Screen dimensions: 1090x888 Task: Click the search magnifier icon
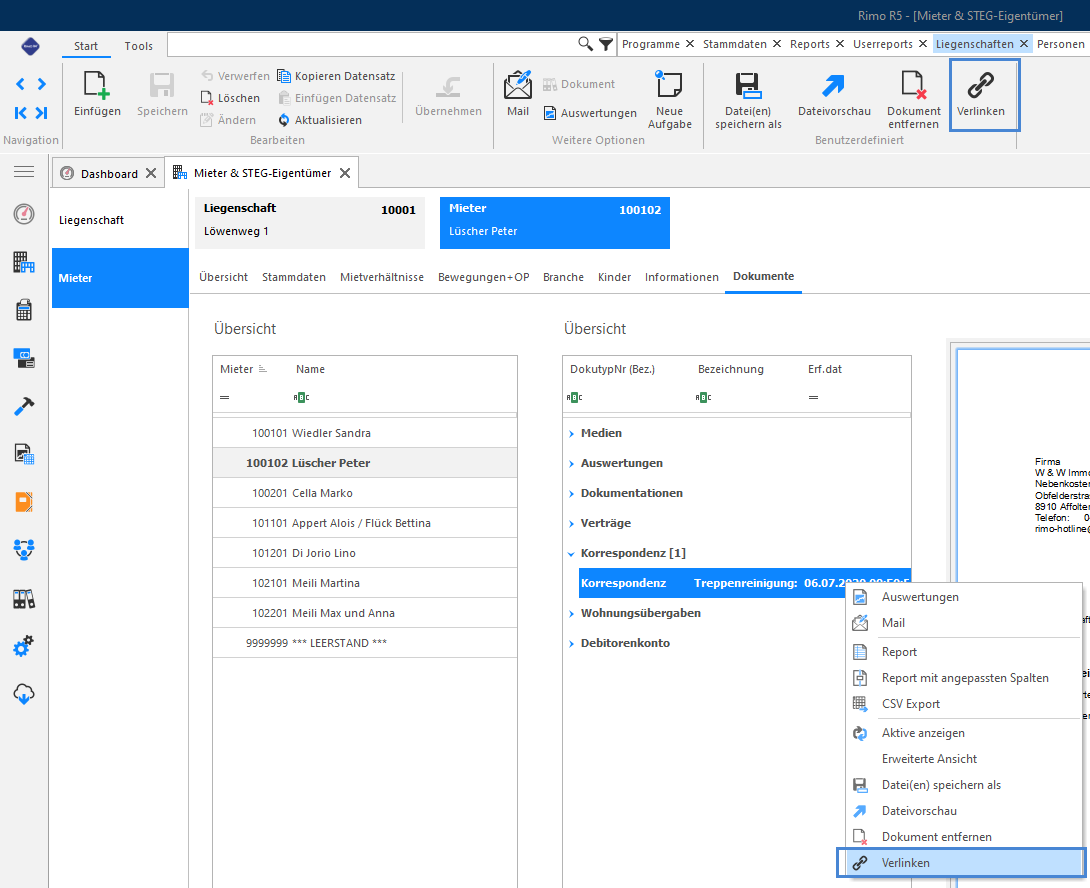pos(585,44)
